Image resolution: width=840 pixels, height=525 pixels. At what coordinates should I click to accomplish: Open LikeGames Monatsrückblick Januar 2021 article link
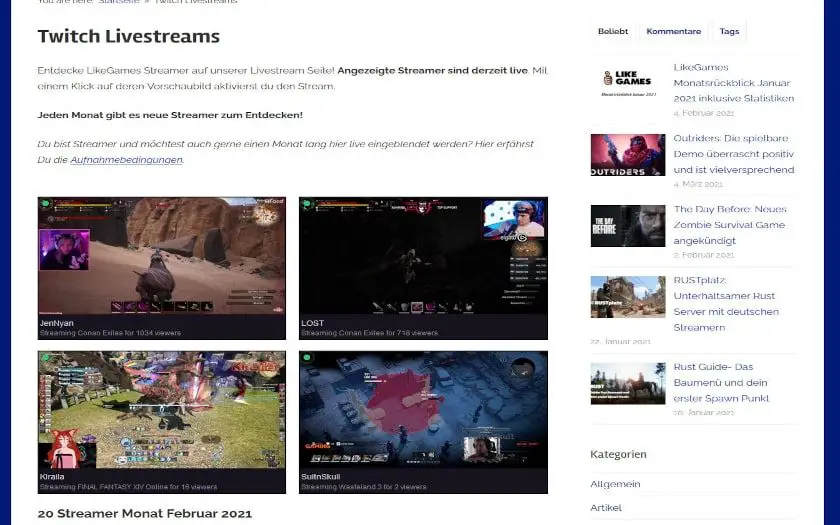(x=733, y=83)
